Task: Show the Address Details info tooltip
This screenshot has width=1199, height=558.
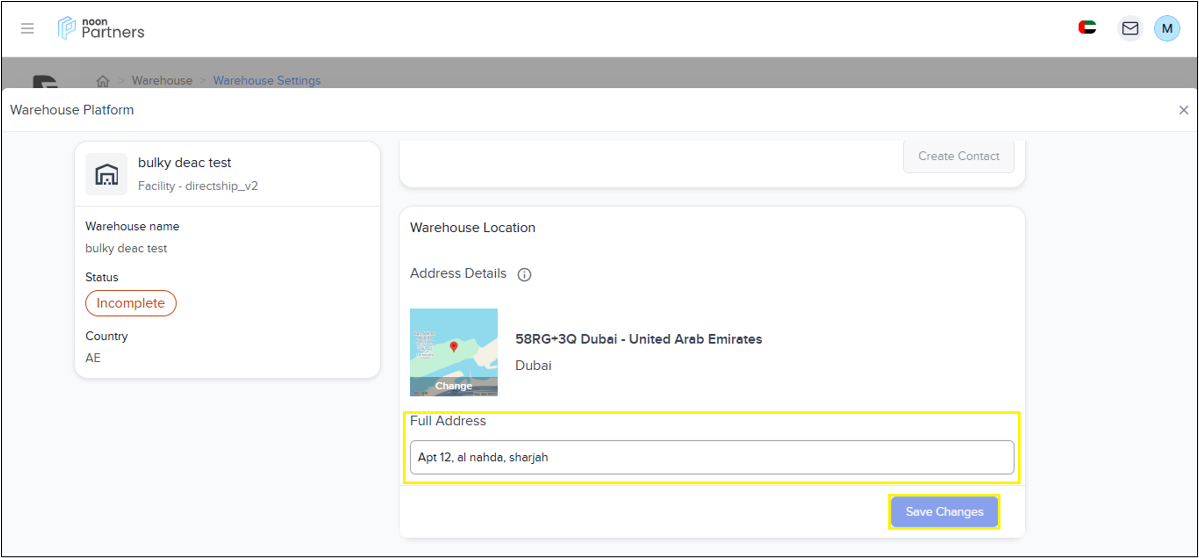Action: [524, 275]
